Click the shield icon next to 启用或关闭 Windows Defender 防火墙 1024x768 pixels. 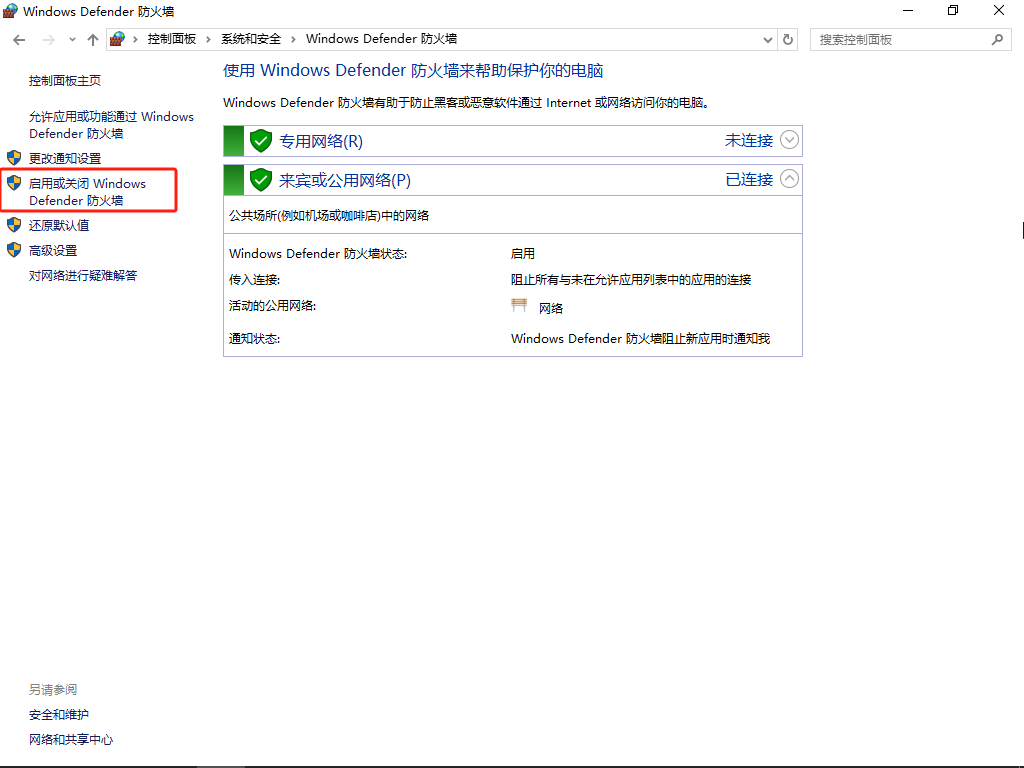click(14, 183)
